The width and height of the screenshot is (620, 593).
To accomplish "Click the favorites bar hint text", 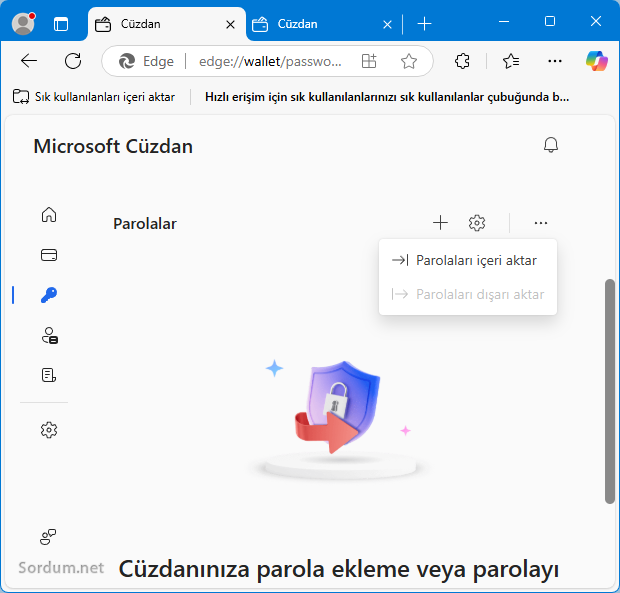I will pyautogui.click(x=387, y=97).
